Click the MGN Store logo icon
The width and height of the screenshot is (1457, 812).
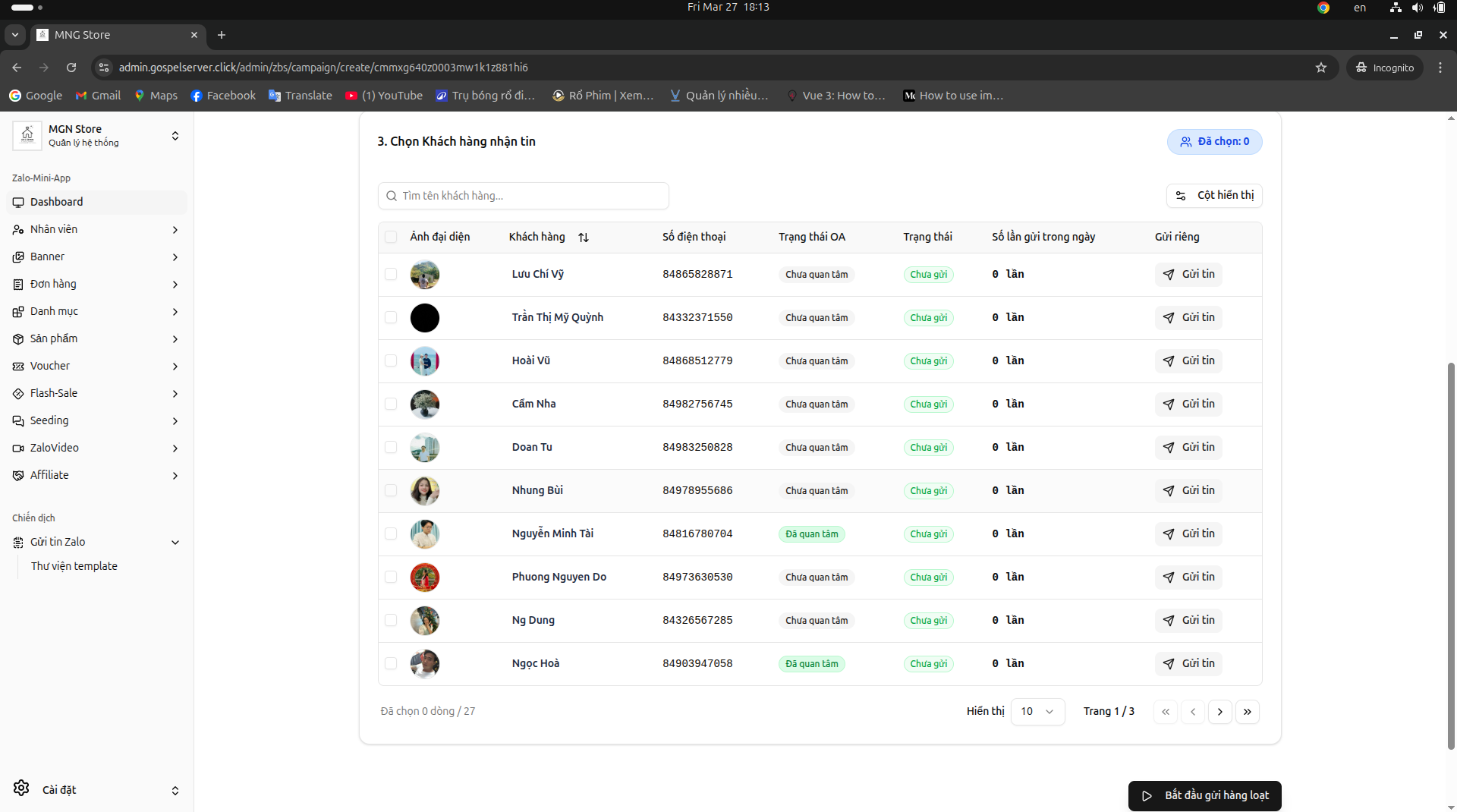pos(27,136)
